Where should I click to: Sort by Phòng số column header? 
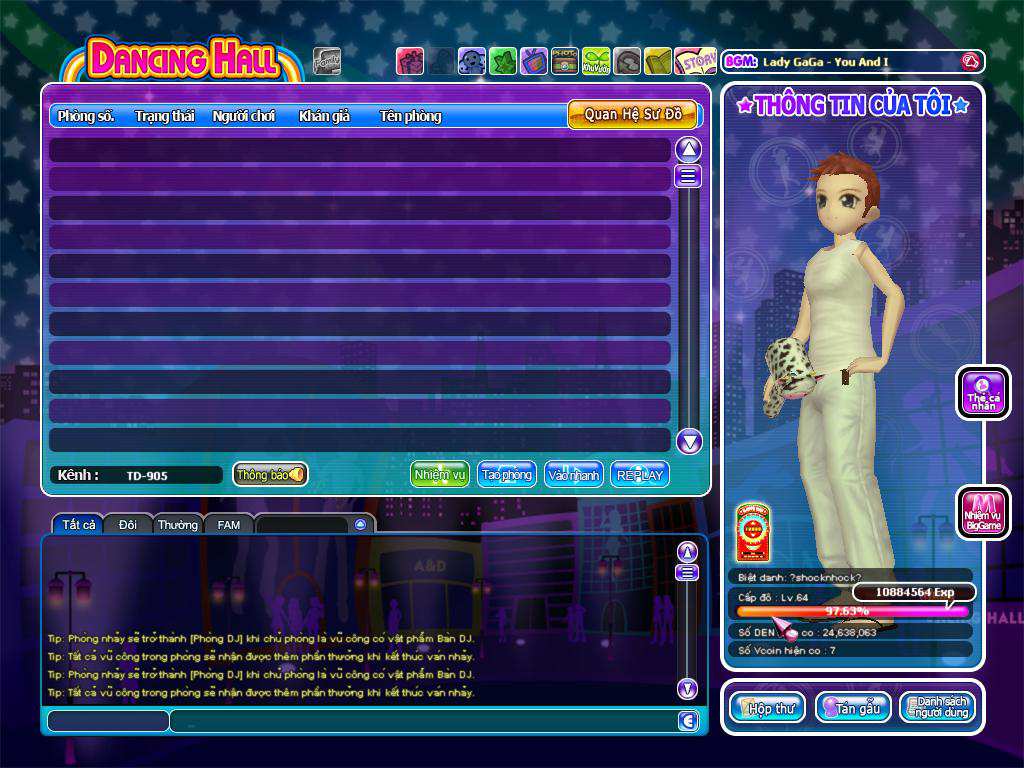86,116
